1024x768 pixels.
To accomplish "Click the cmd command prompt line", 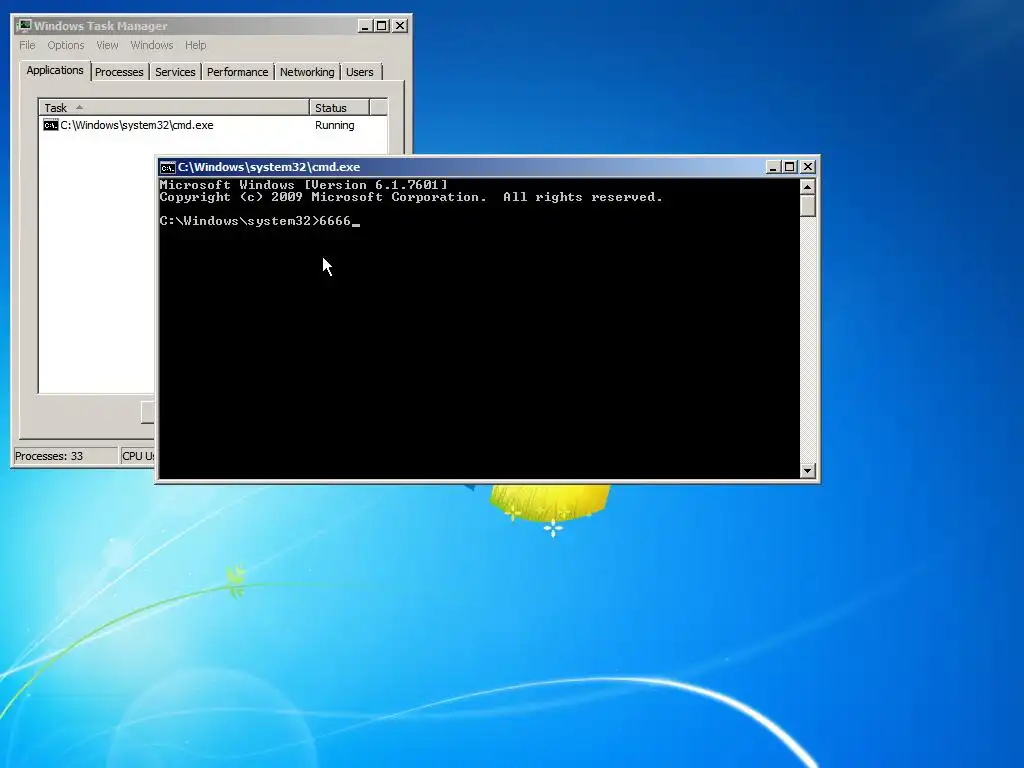I will [x=259, y=221].
